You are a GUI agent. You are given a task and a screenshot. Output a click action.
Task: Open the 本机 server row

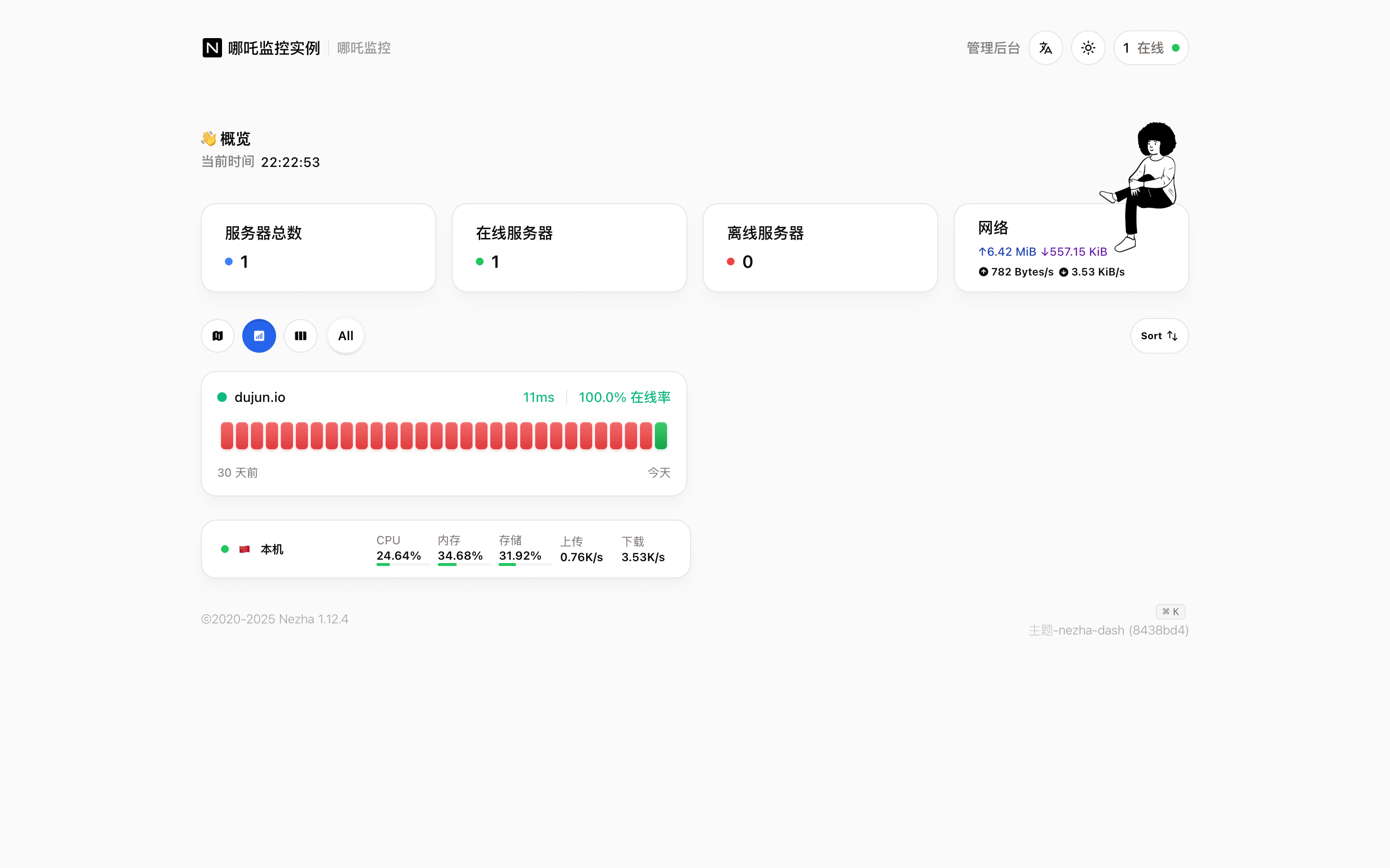coord(445,549)
